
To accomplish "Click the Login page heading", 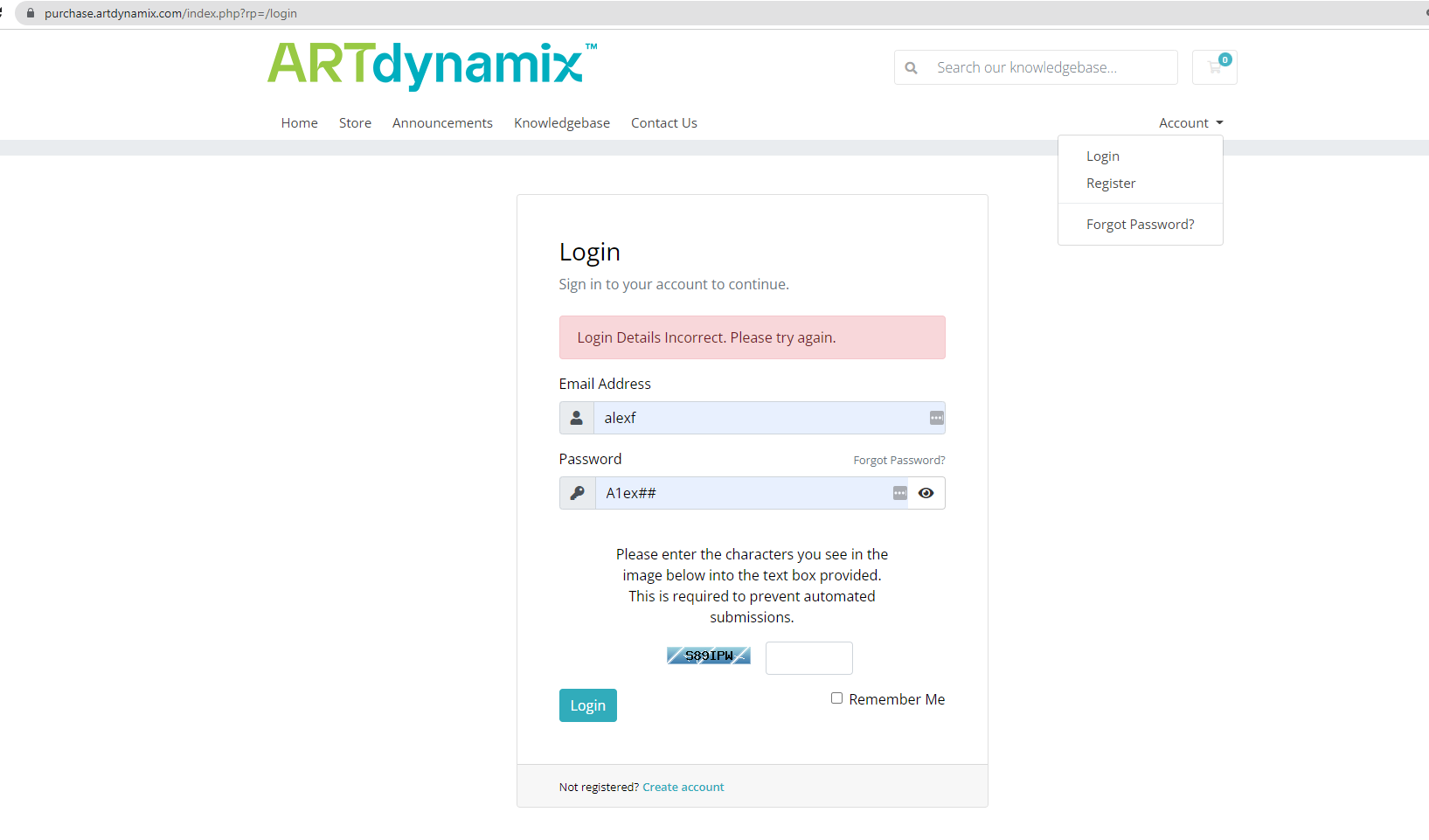I will 590,253.
